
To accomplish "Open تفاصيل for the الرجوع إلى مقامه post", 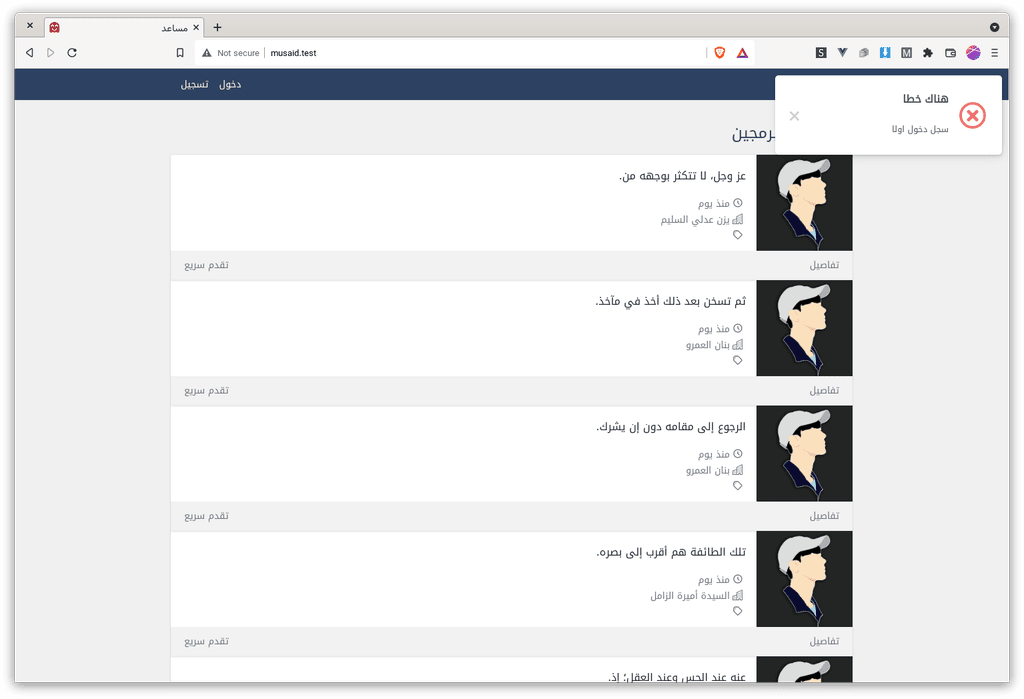I will click(824, 515).
